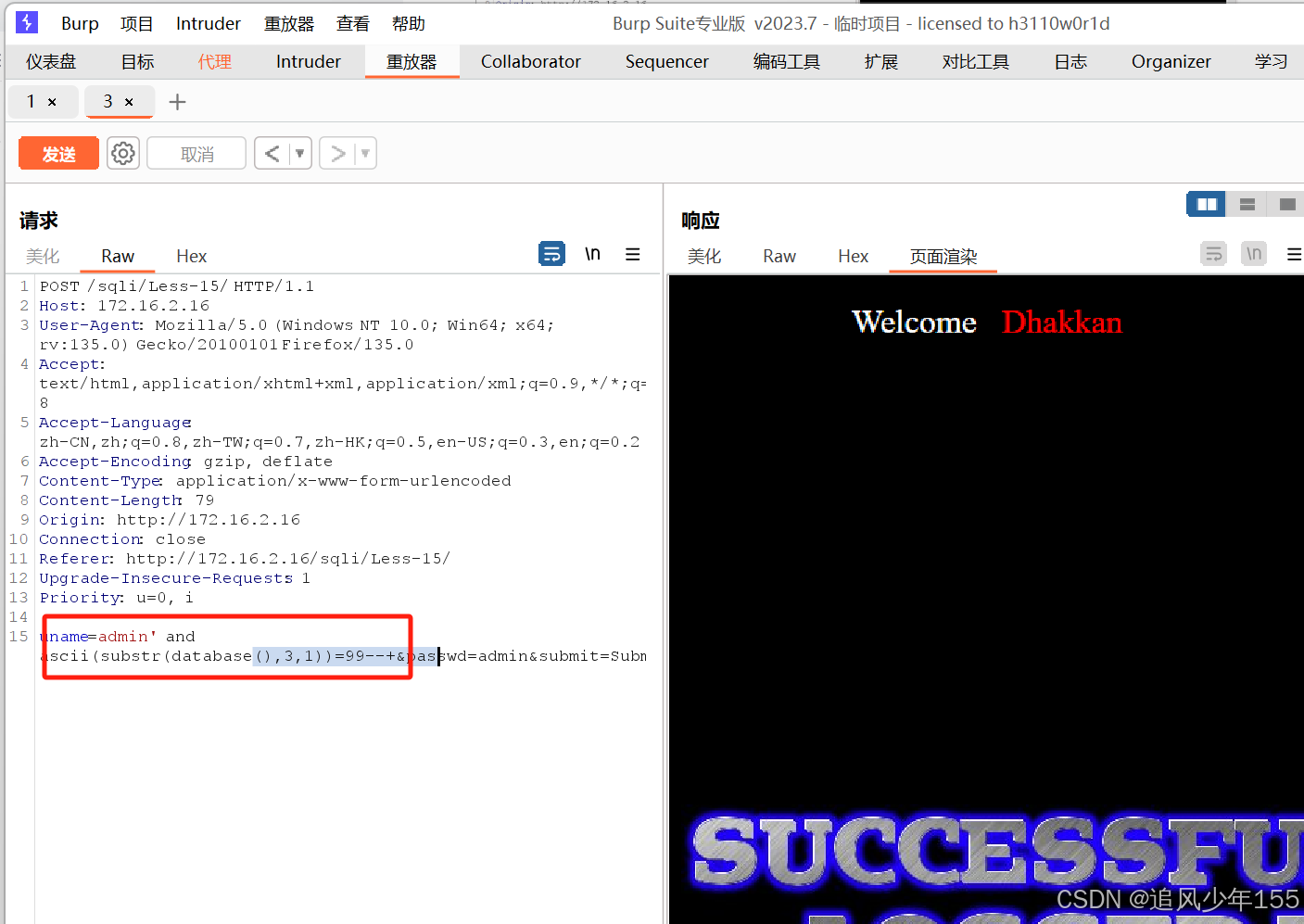Open the request panel hamburger options menu
Viewport: 1304px width, 924px height.
[x=633, y=254]
